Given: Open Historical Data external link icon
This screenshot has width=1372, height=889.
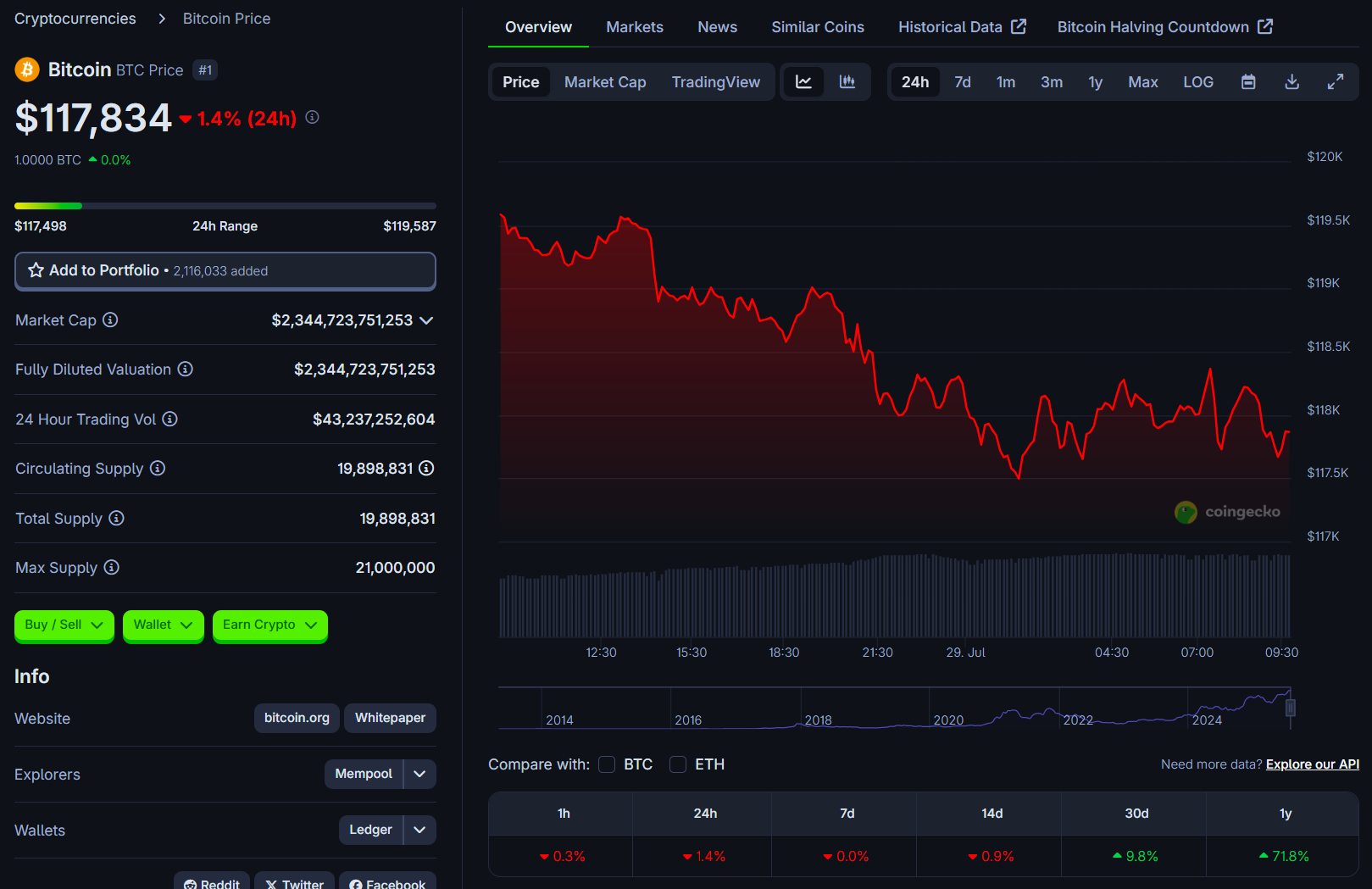Looking at the screenshot, I should (x=1019, y=26).
